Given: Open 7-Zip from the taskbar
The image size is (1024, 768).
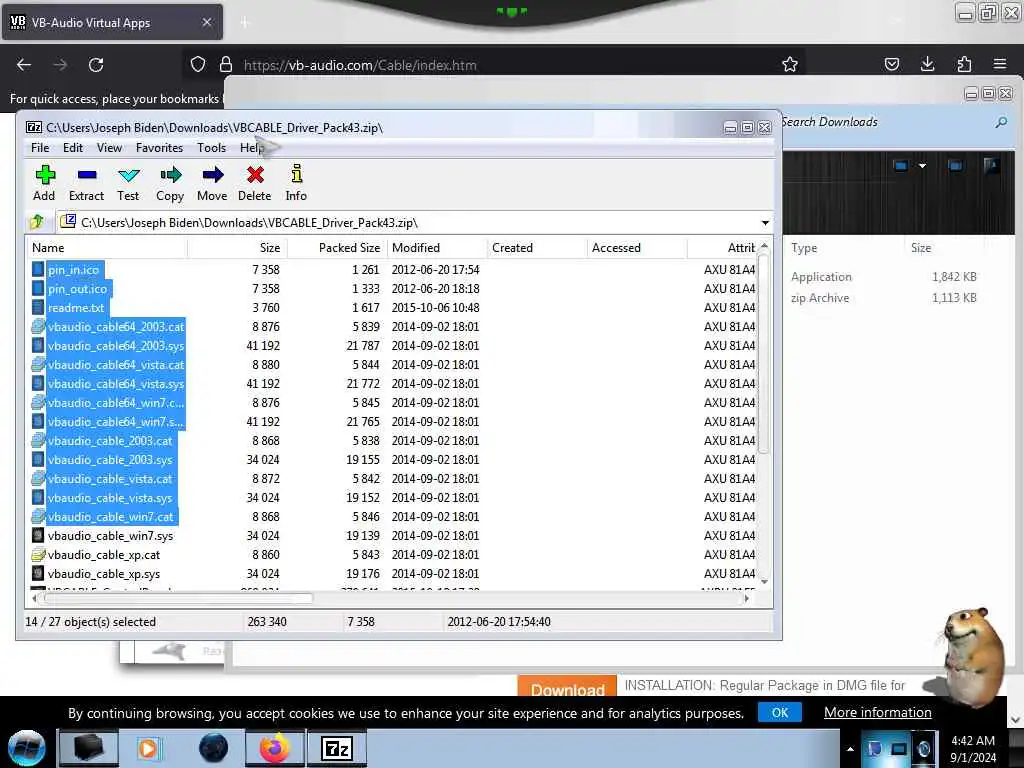Looking at the screenshot, I should [337, 748].
